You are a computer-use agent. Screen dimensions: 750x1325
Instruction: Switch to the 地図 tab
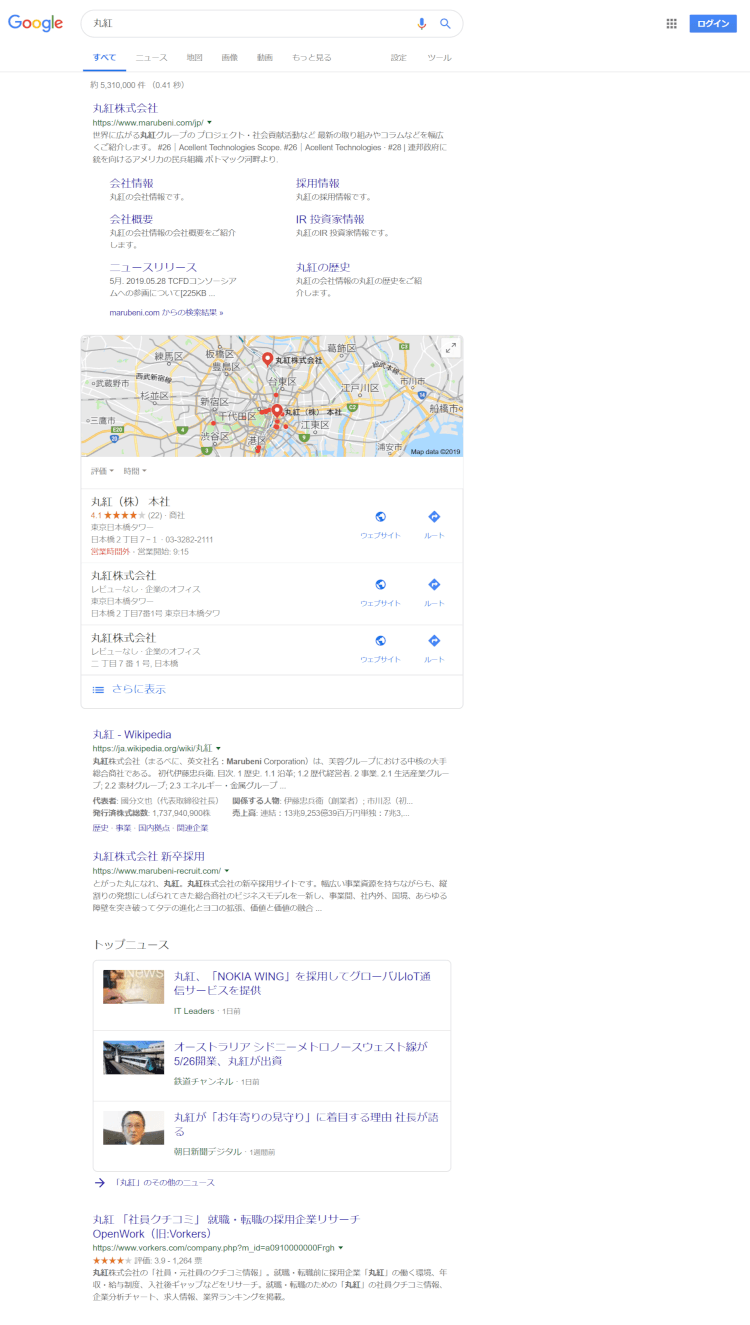coord(194,58)
